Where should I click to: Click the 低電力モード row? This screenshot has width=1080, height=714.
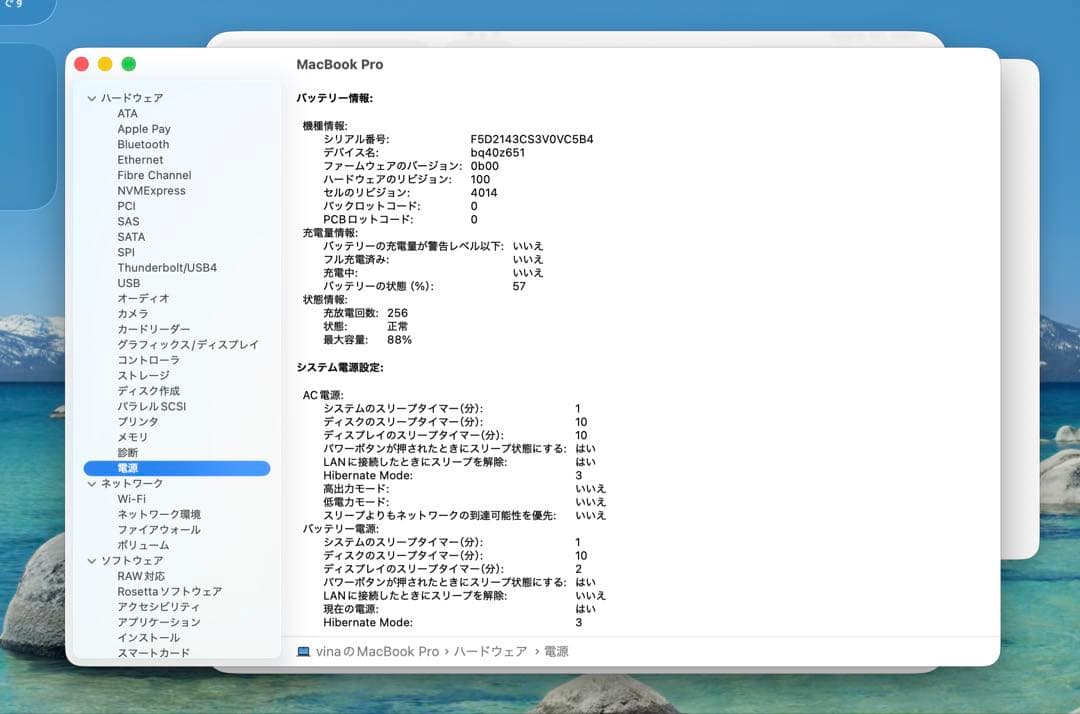pyautogui.click(x=464, y=502)
